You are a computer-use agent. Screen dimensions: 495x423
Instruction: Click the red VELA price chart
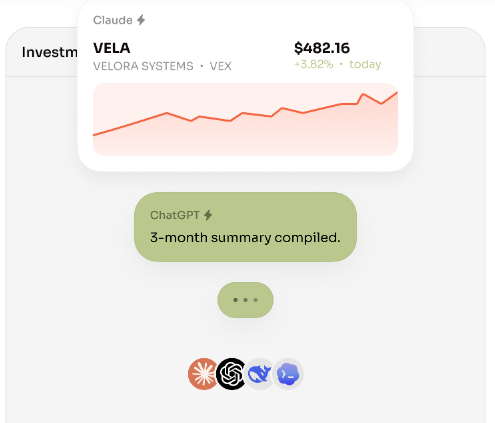[x=245, y=119]
